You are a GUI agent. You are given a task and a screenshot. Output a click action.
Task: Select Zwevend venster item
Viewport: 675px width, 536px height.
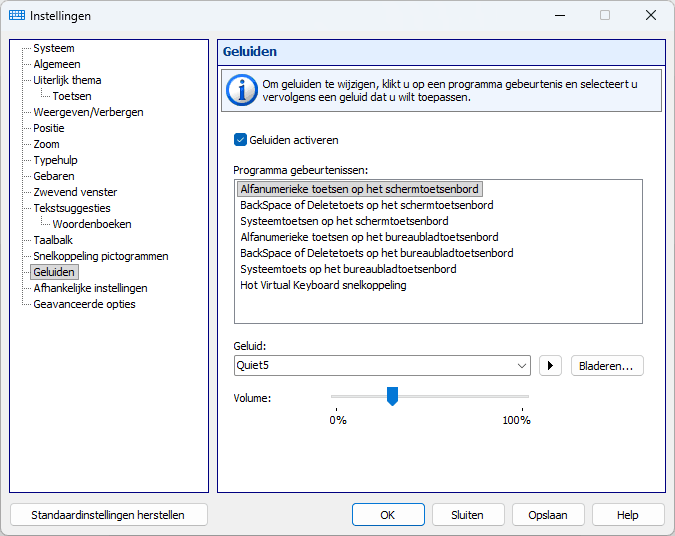[75, 192]
